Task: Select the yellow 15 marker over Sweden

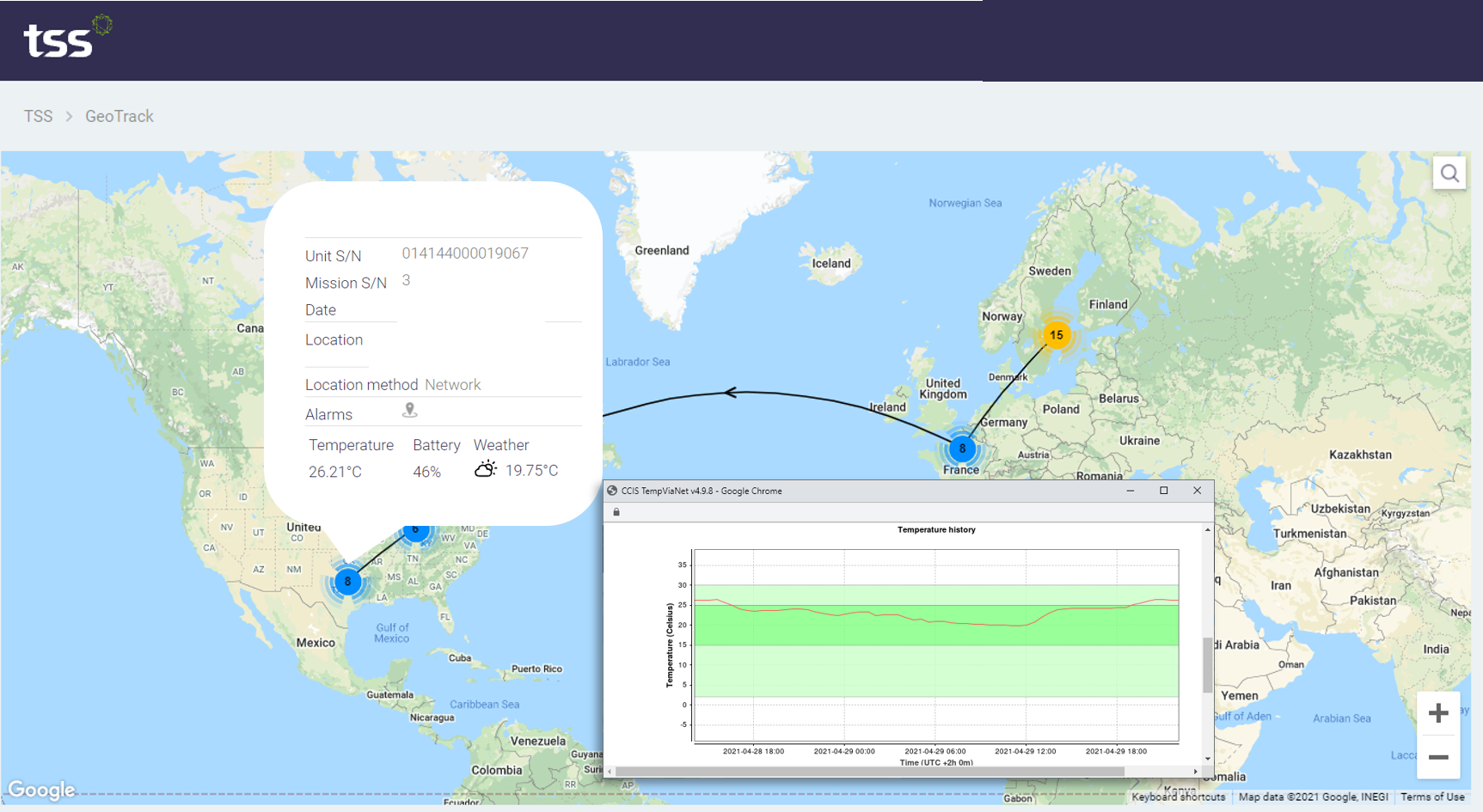Action: pos(1056,335)
